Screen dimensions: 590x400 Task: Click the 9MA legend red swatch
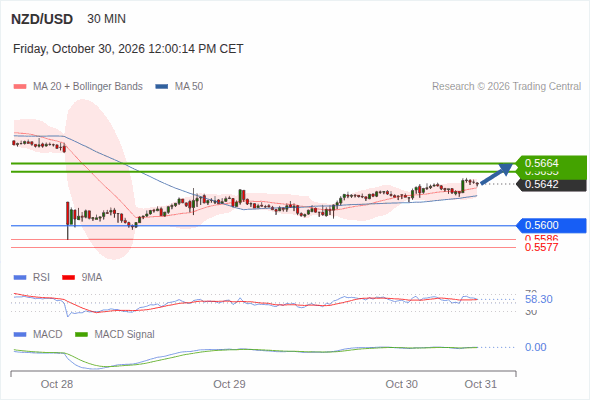coord(68,278)
